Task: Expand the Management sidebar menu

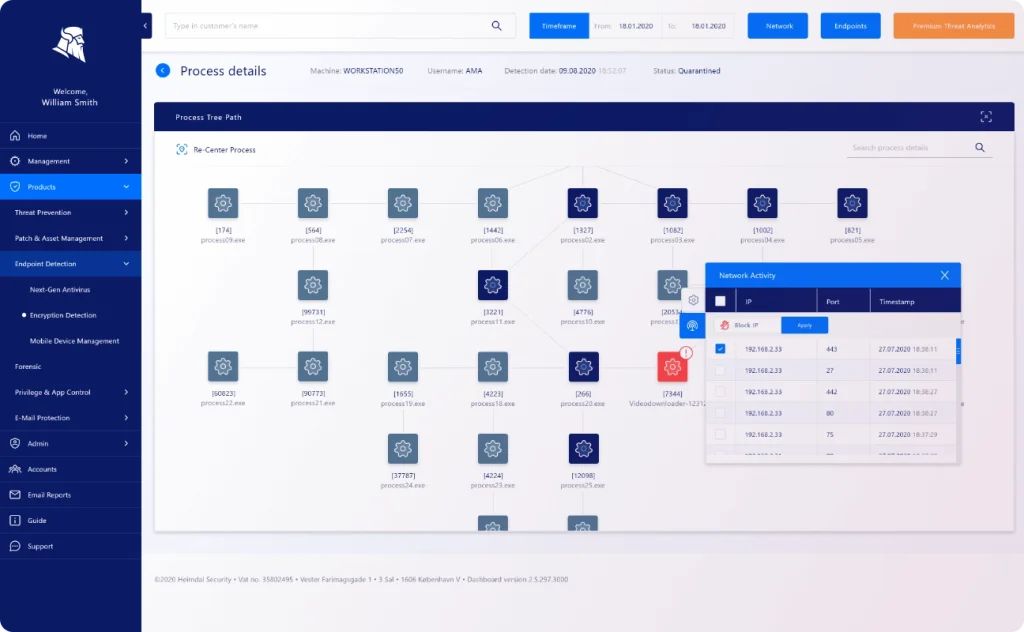Action: point(70,161)
